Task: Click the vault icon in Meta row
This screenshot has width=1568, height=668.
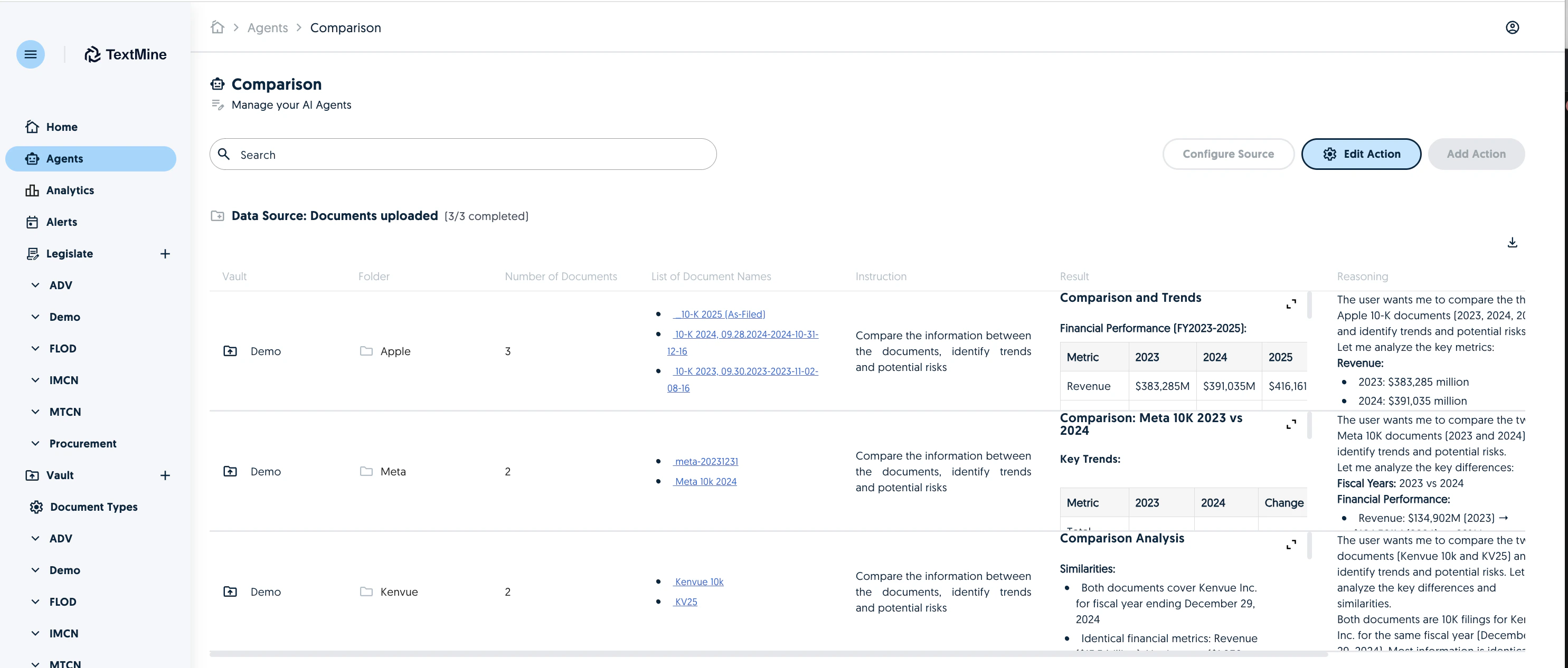Action: tap(230, 472)
